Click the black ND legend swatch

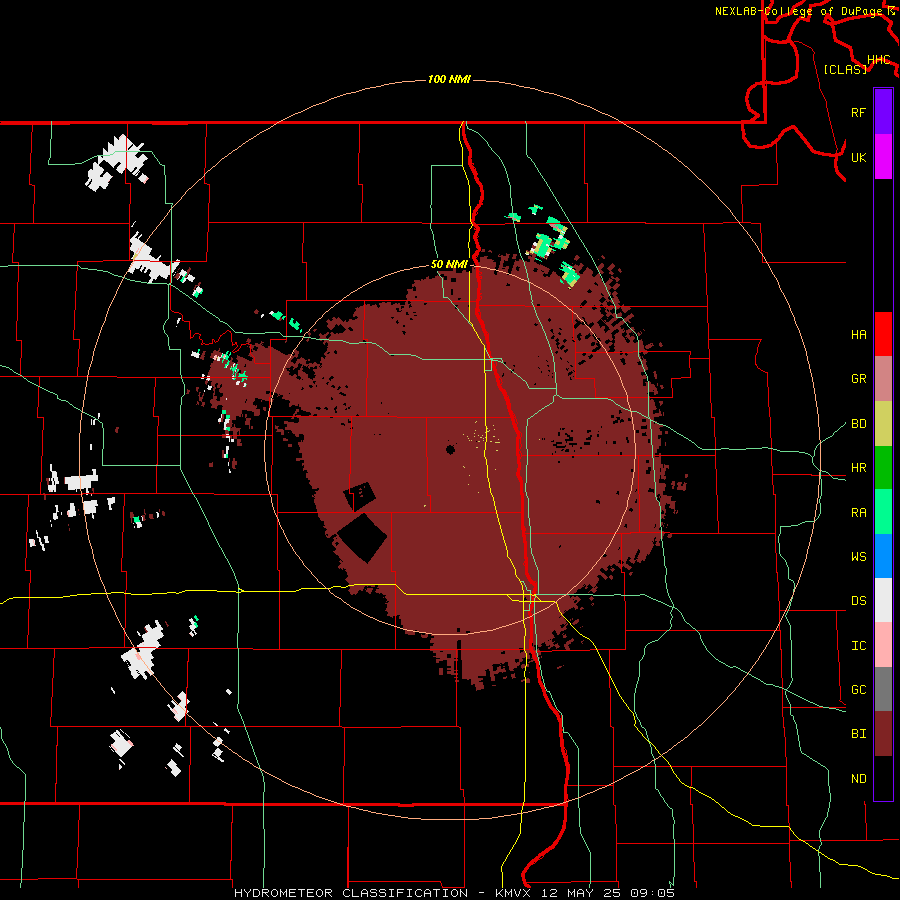click(x=883, y=778)
